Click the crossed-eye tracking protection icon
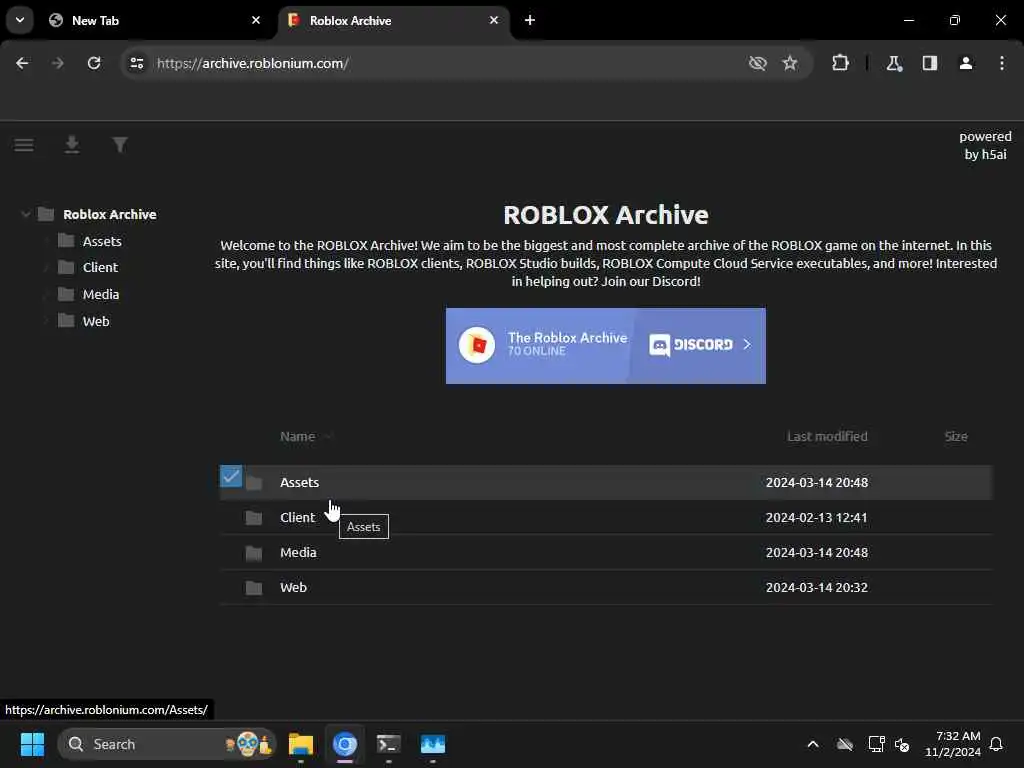 [758, 63]
